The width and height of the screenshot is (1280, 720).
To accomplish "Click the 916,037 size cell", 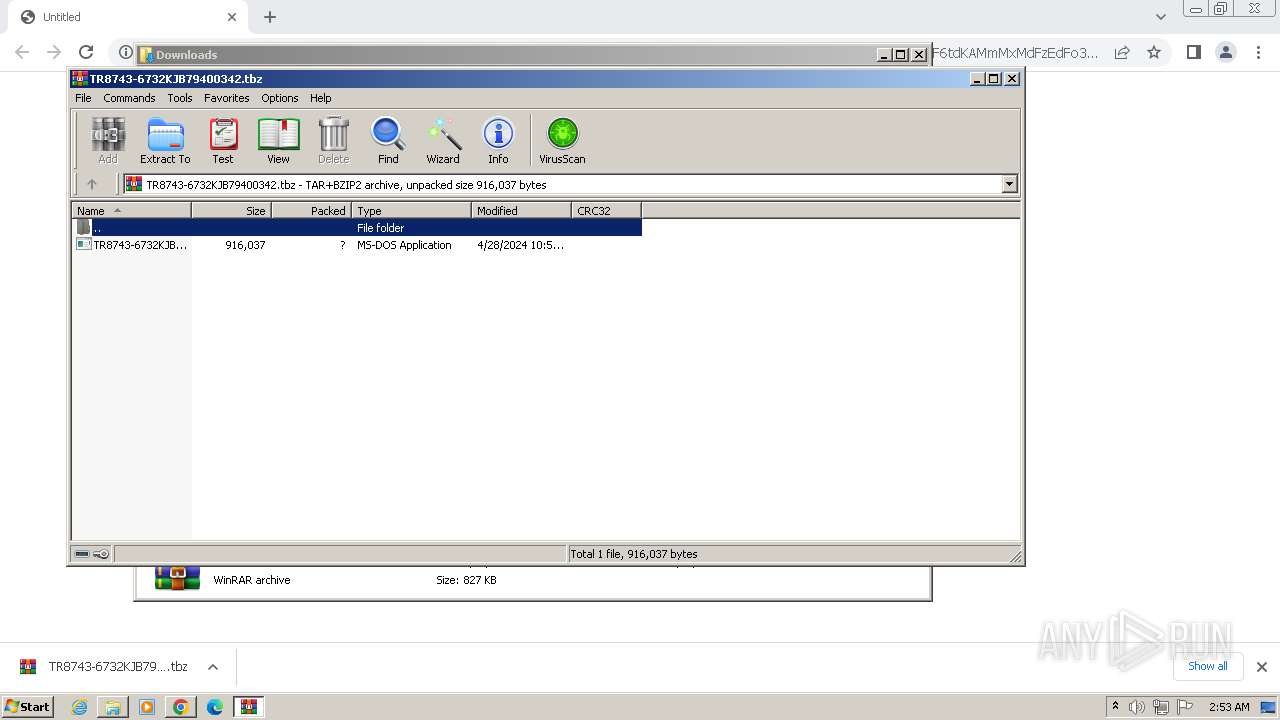I will point(245,245).
